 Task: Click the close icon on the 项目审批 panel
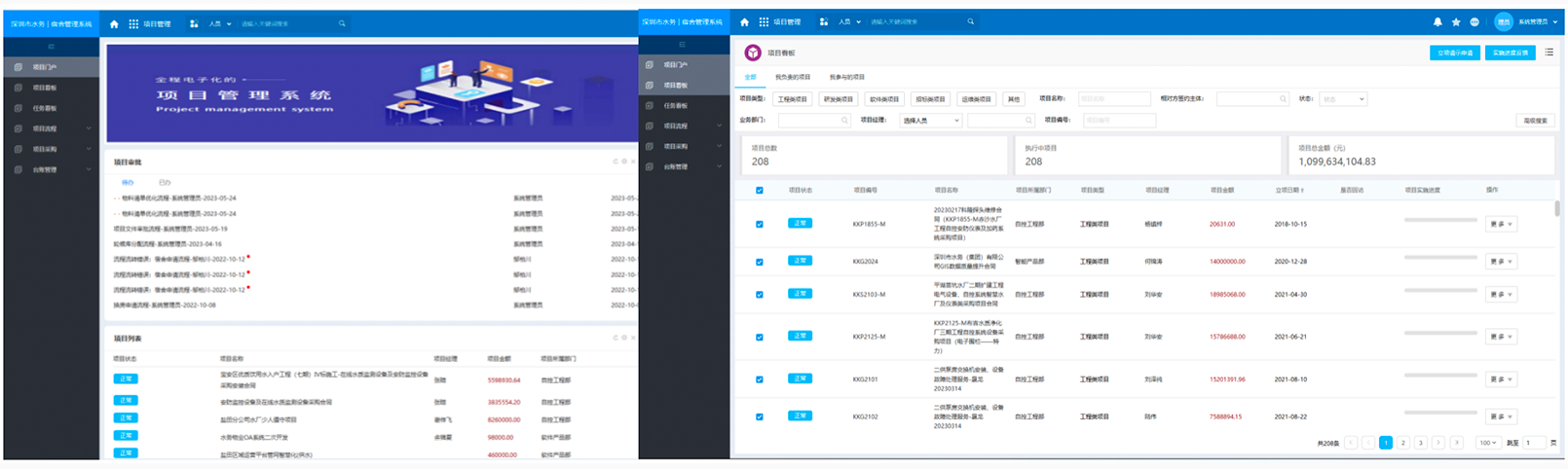click(634, 162)
